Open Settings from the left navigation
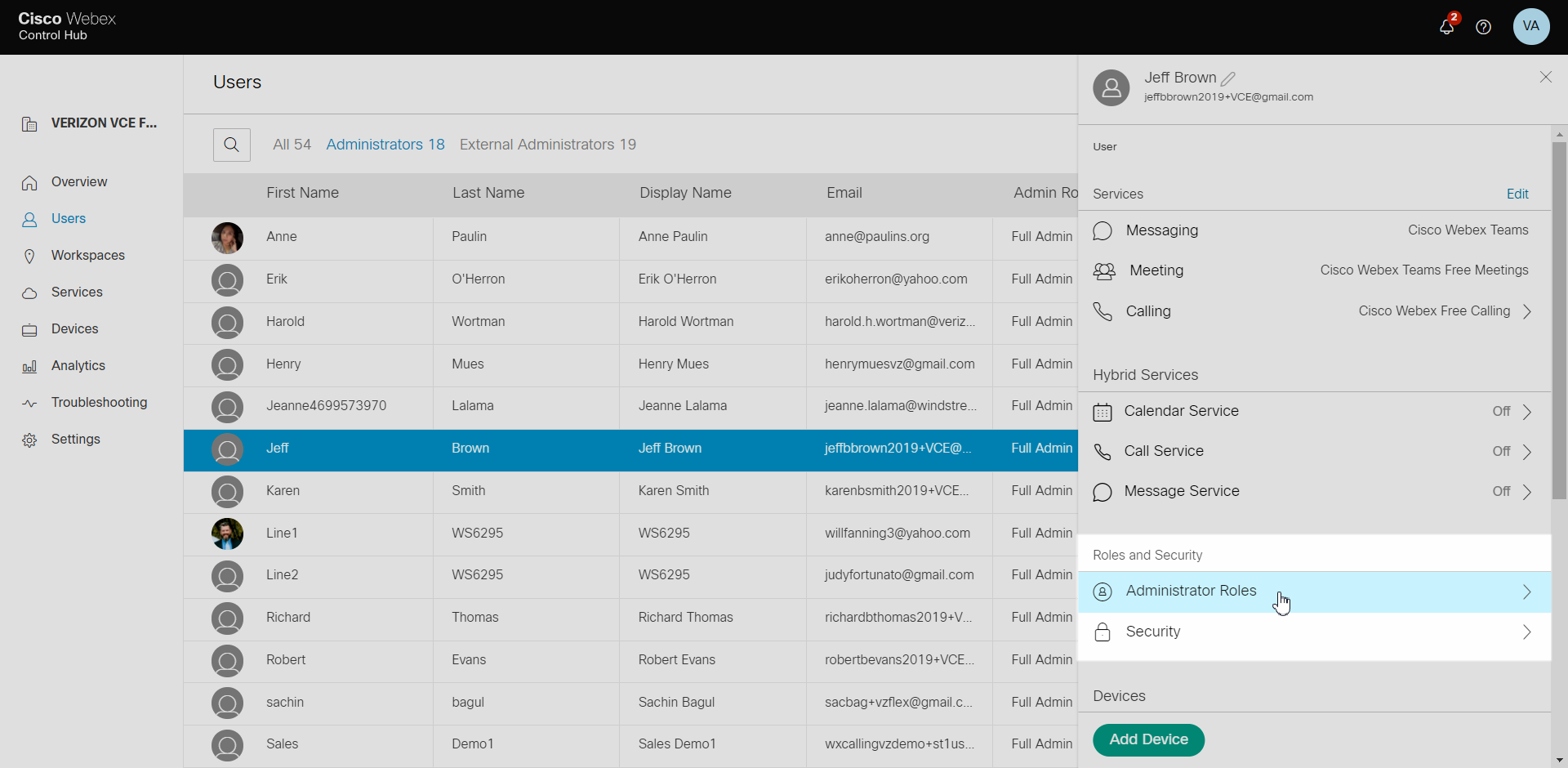Viewport: 1568px width, 768px height. click(x=75, y=439)
